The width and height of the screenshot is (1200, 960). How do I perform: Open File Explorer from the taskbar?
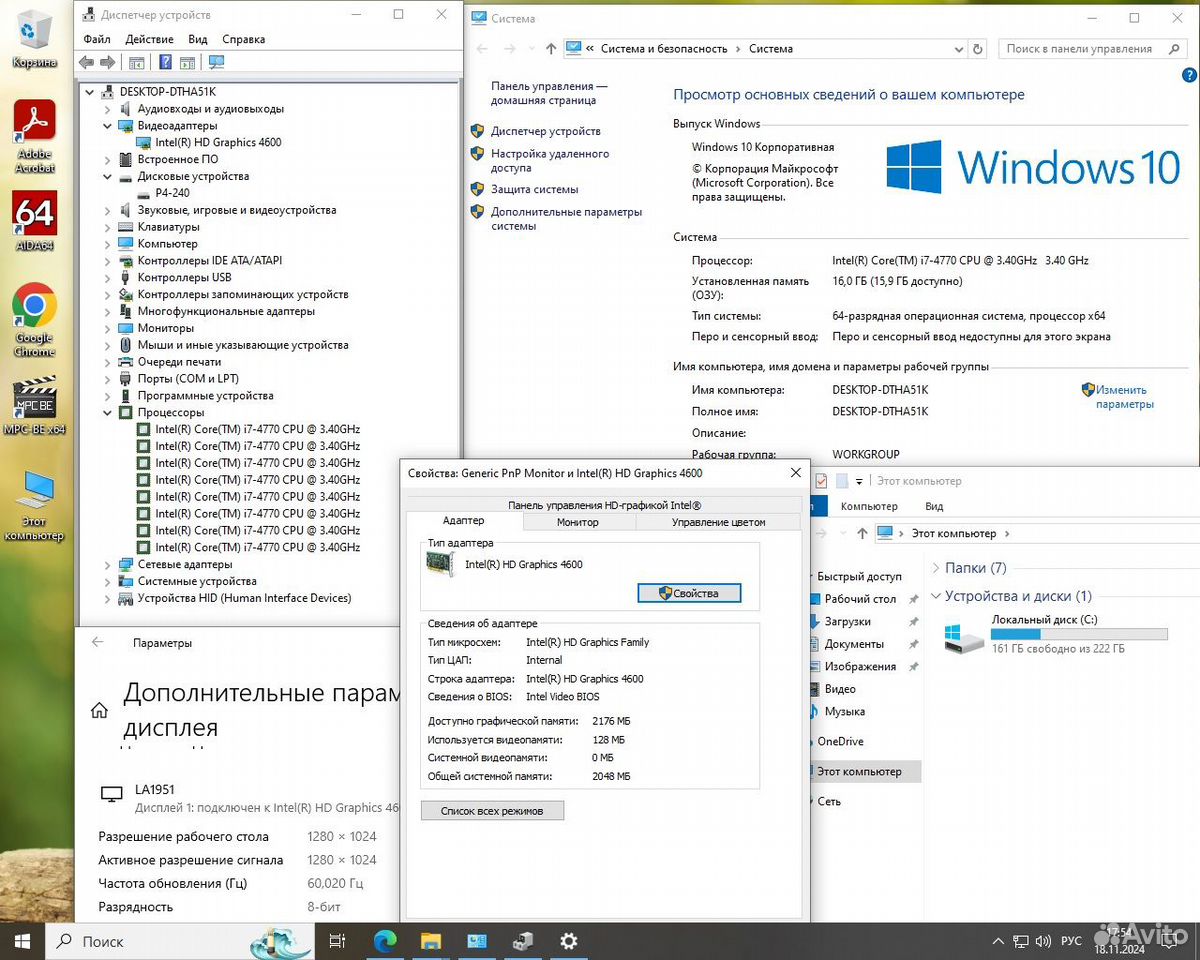coord(431,941)
